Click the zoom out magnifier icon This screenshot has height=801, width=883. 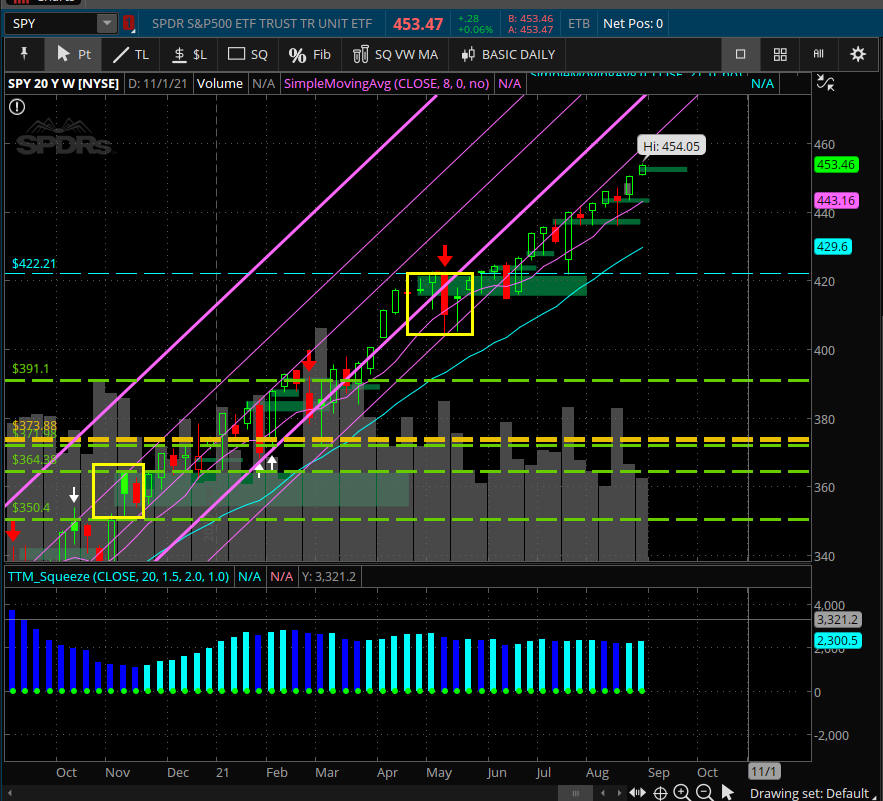click(703, 793)
